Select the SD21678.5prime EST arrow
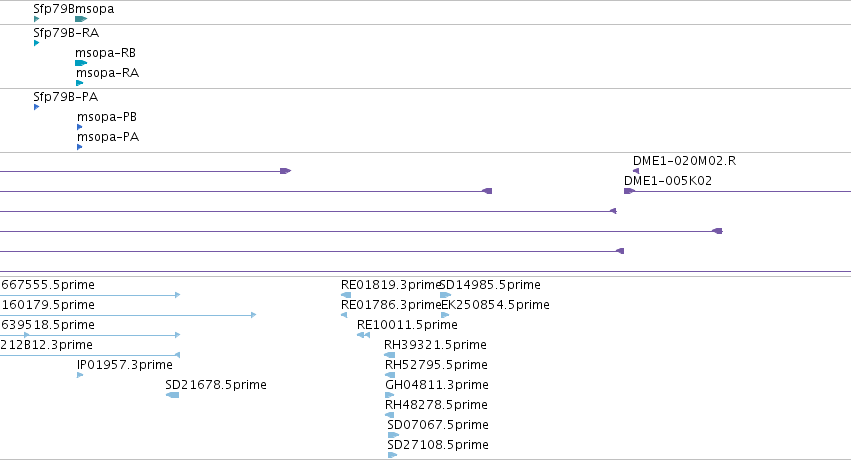Viewport: 851px width, 460px height. click(172, 395)
